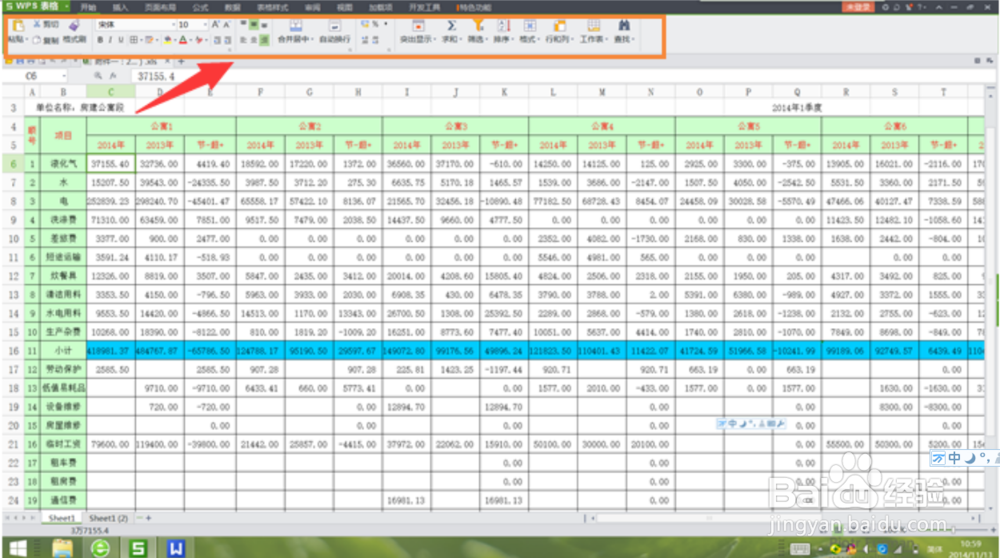Add a new sheet with the plus button
Viewport: 1000px width, 558px height.
pos(149,518)
